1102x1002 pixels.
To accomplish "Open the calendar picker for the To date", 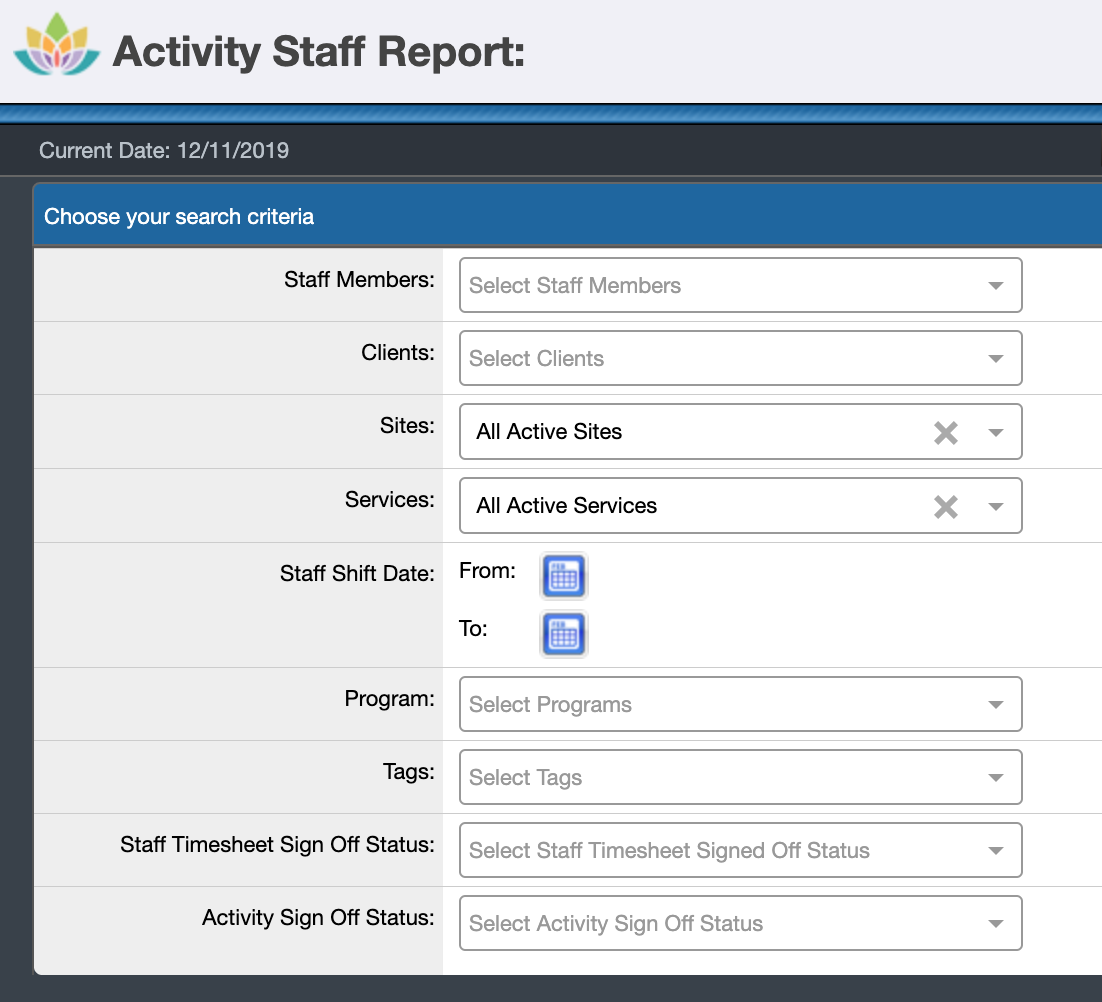I will tap(563, 633).
